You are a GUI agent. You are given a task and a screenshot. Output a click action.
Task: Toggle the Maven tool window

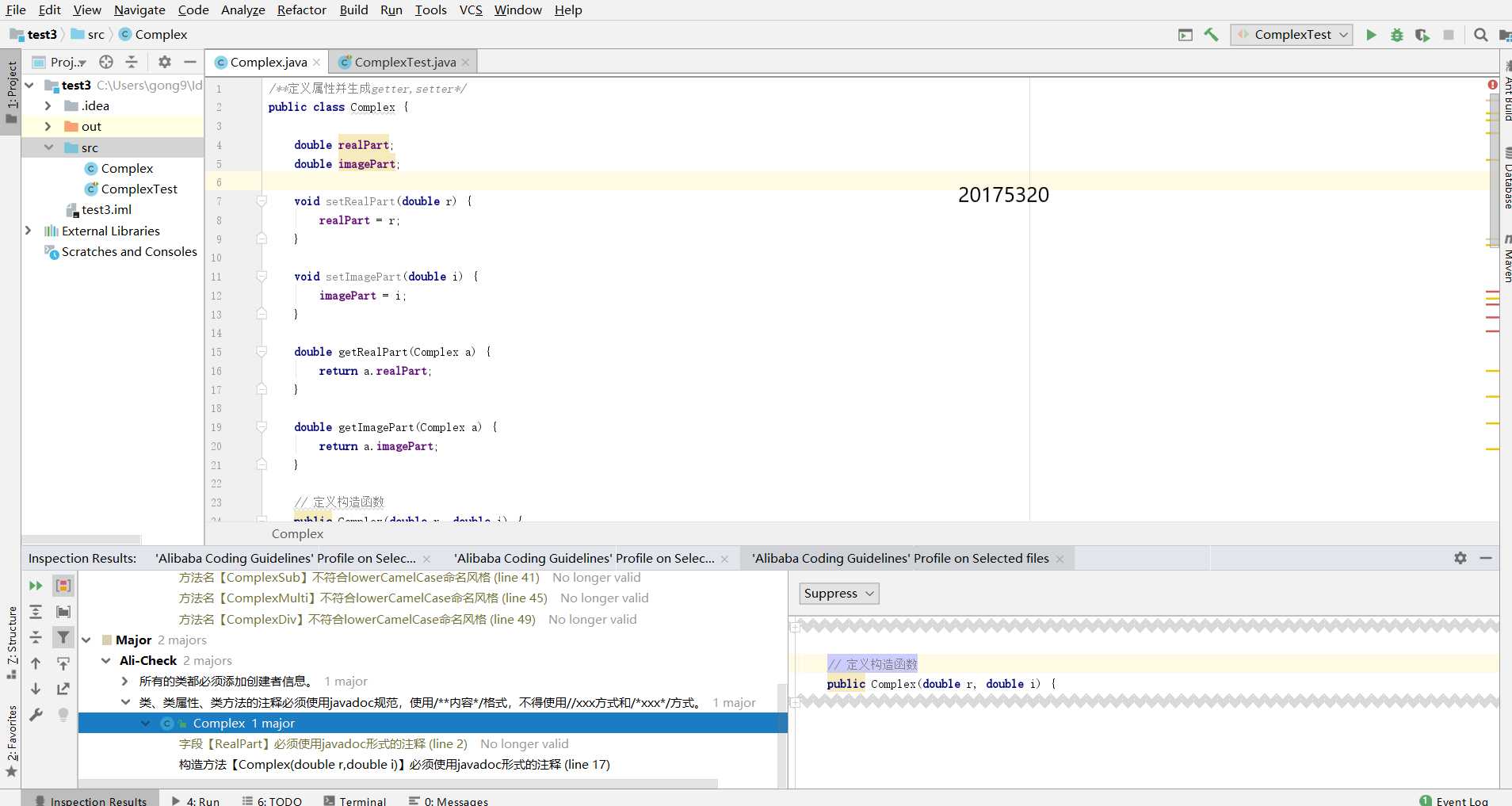point(1506,259)
